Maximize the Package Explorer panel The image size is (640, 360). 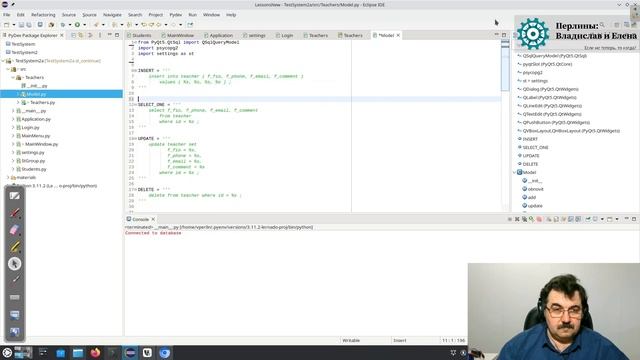tap(117, 36)
